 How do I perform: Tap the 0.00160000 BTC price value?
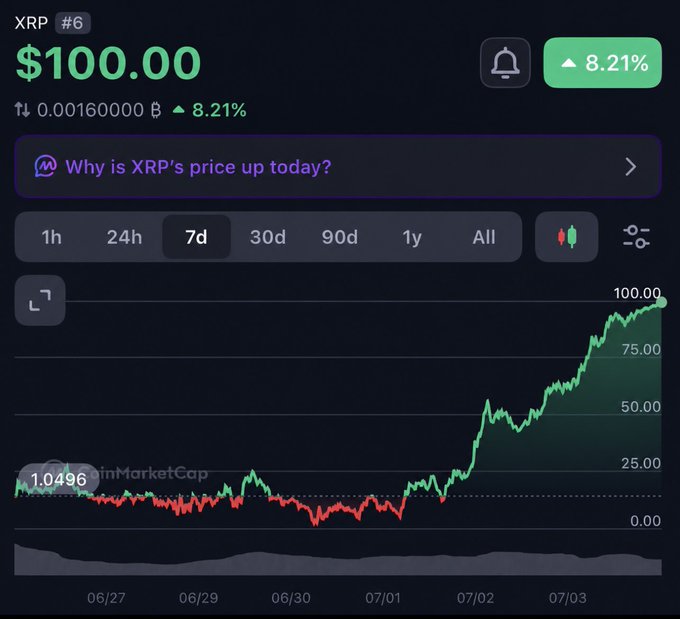pos(99,110)
